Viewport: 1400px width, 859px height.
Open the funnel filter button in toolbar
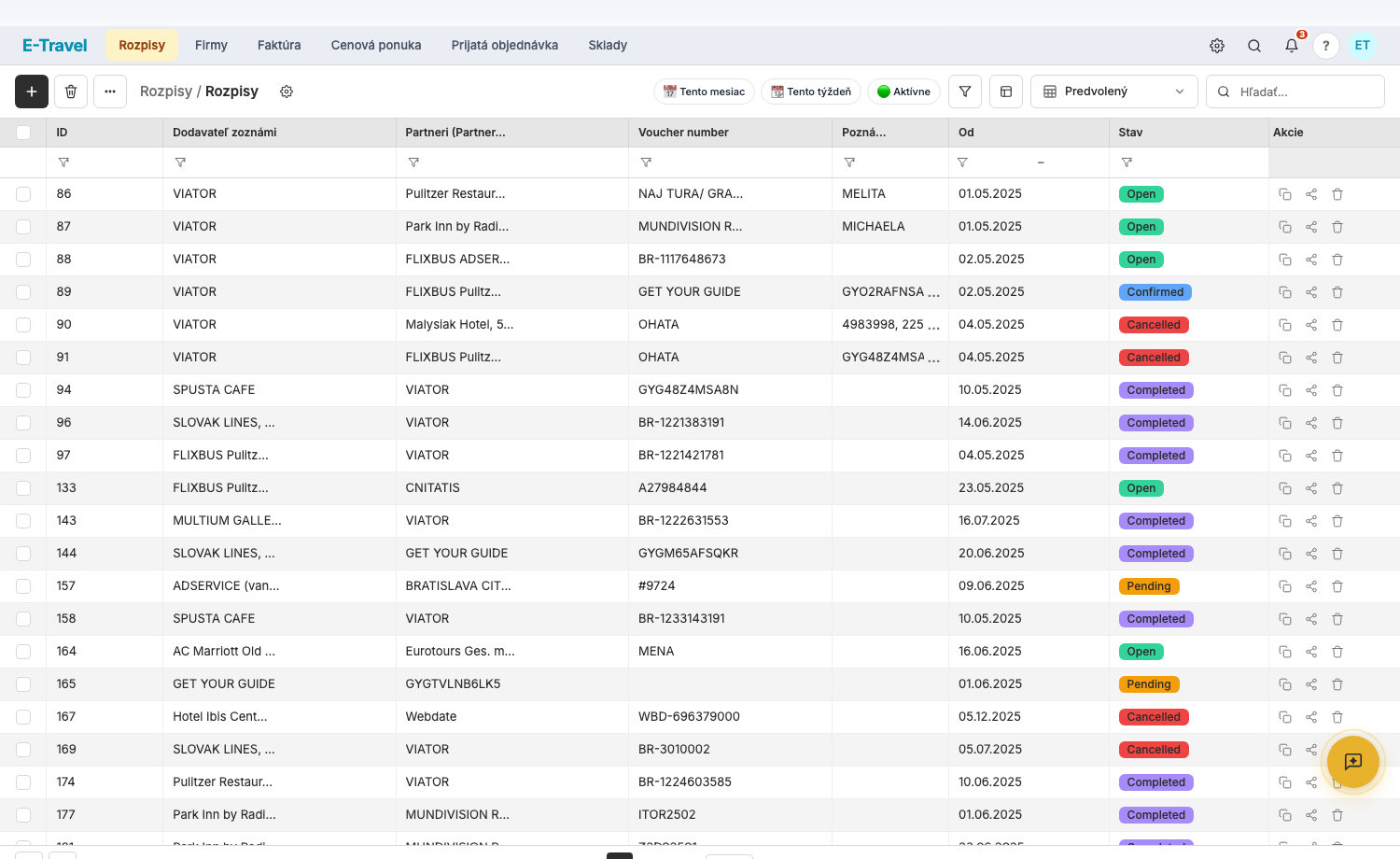point(965,92)
